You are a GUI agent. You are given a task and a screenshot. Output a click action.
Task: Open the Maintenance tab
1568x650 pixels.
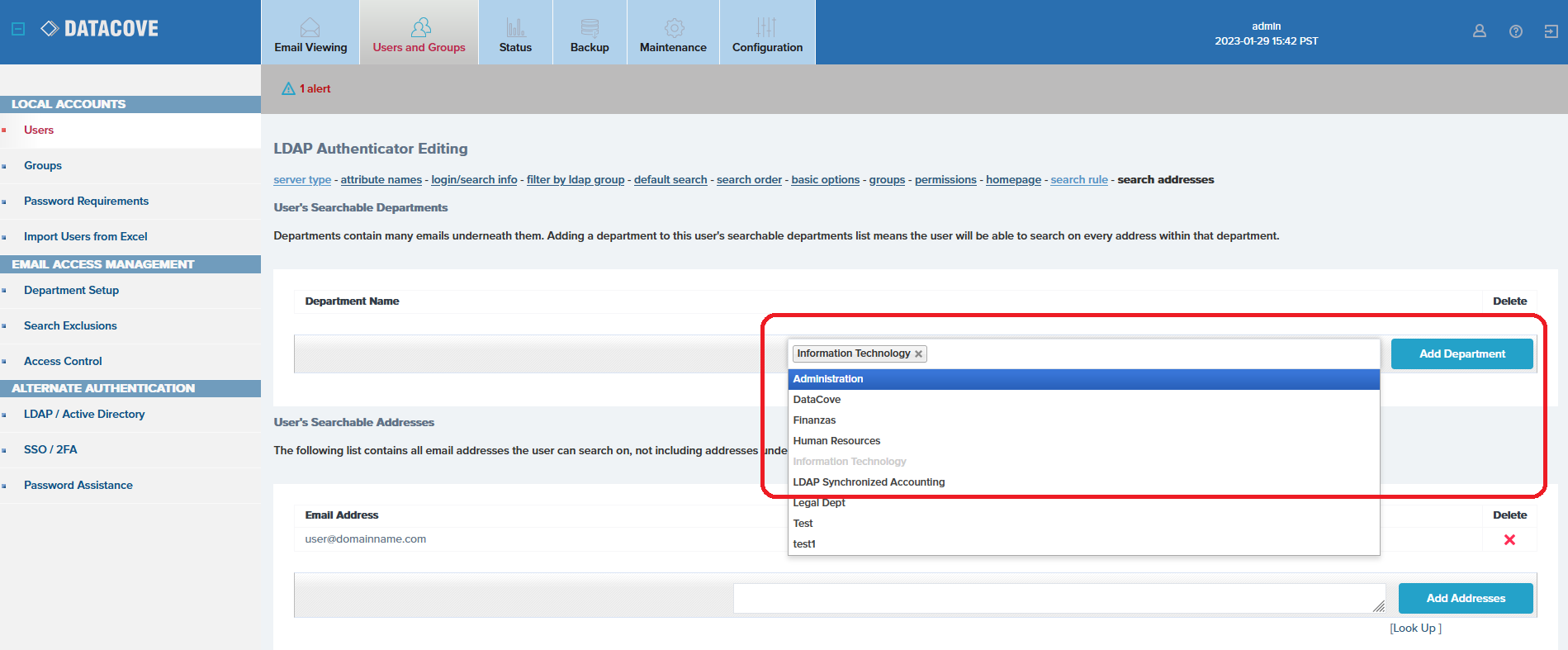[x=673, y=33]
